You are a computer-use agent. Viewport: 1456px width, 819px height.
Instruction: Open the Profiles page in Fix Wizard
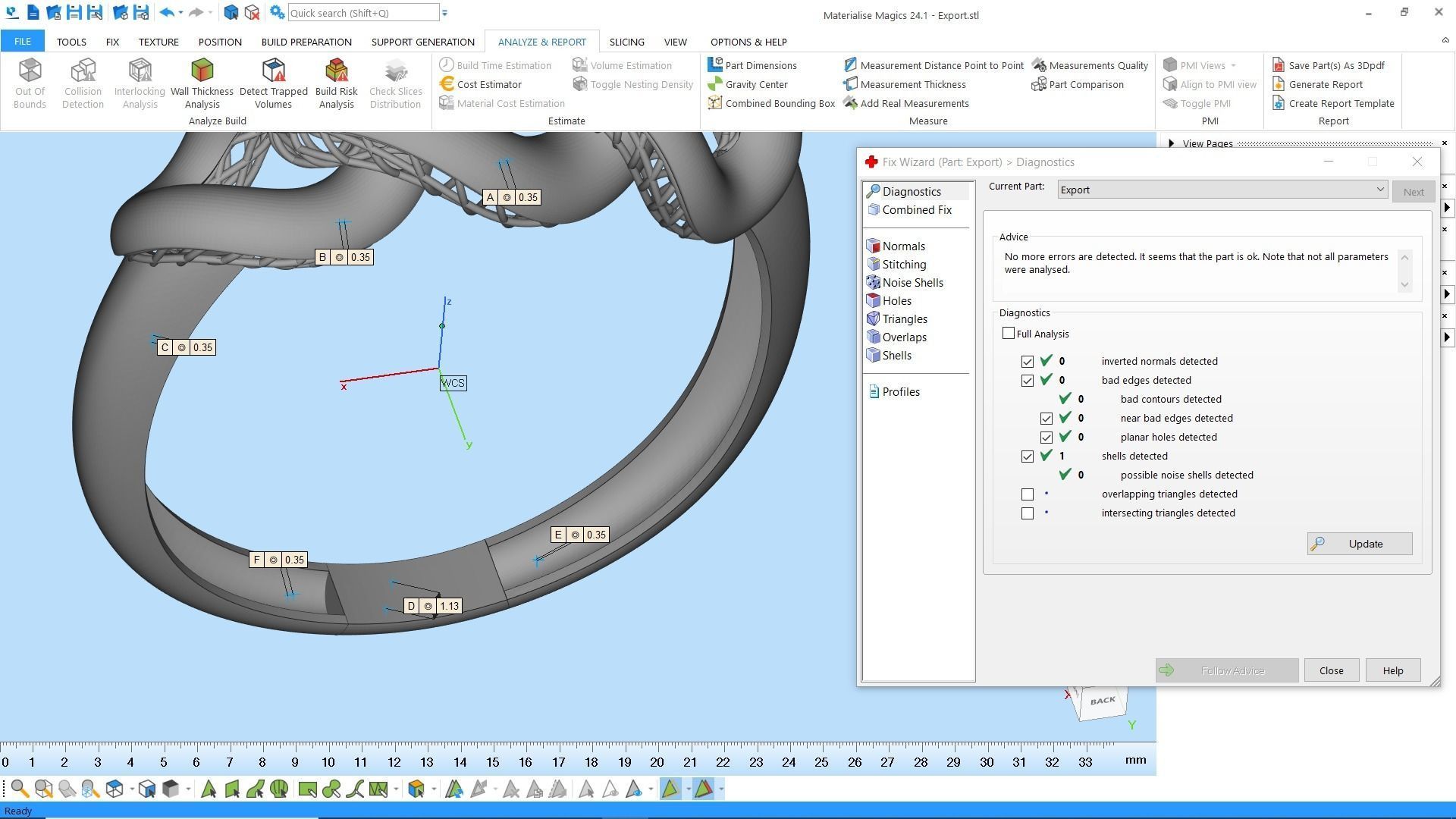click(x=893, y=392)
